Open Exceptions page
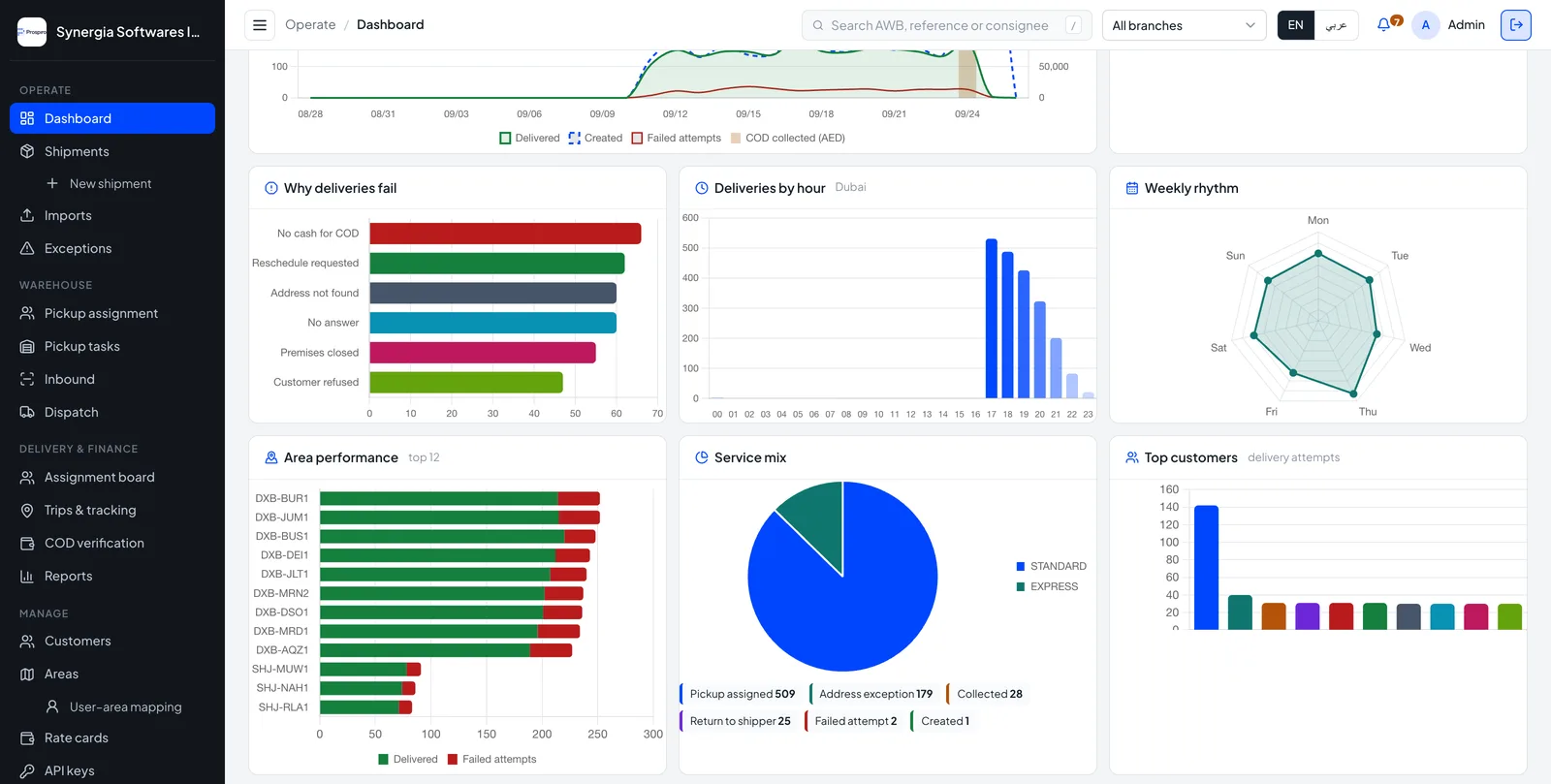The image size is (1551, 784). pos(112,248)
